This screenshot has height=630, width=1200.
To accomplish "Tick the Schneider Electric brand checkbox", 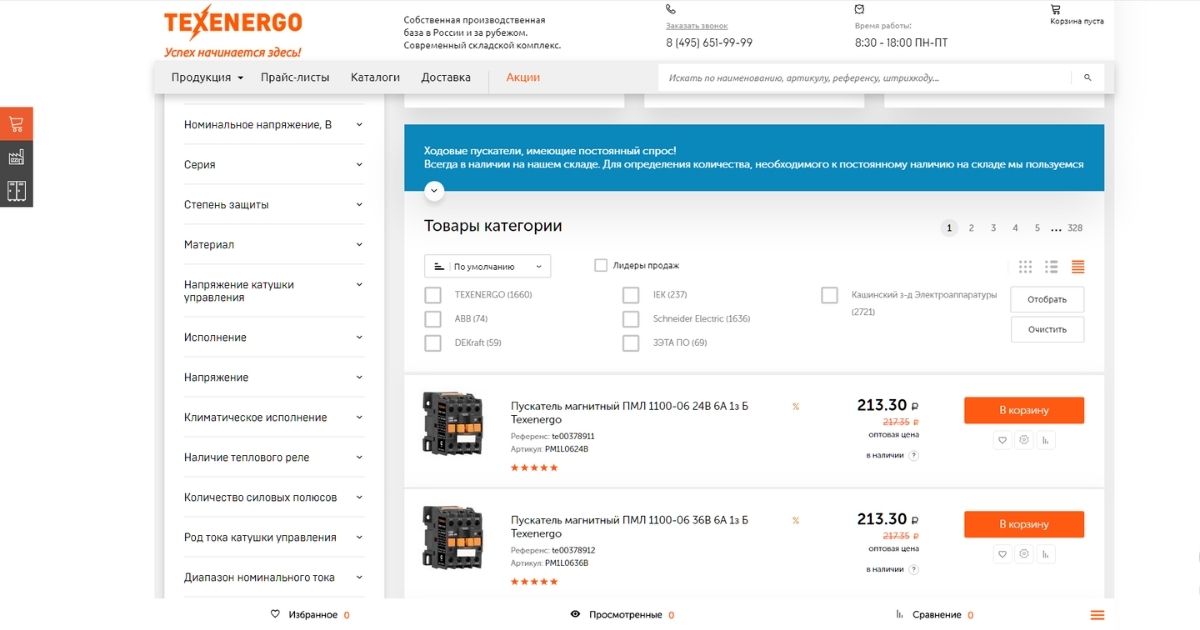I will click(x=631, y=319).
